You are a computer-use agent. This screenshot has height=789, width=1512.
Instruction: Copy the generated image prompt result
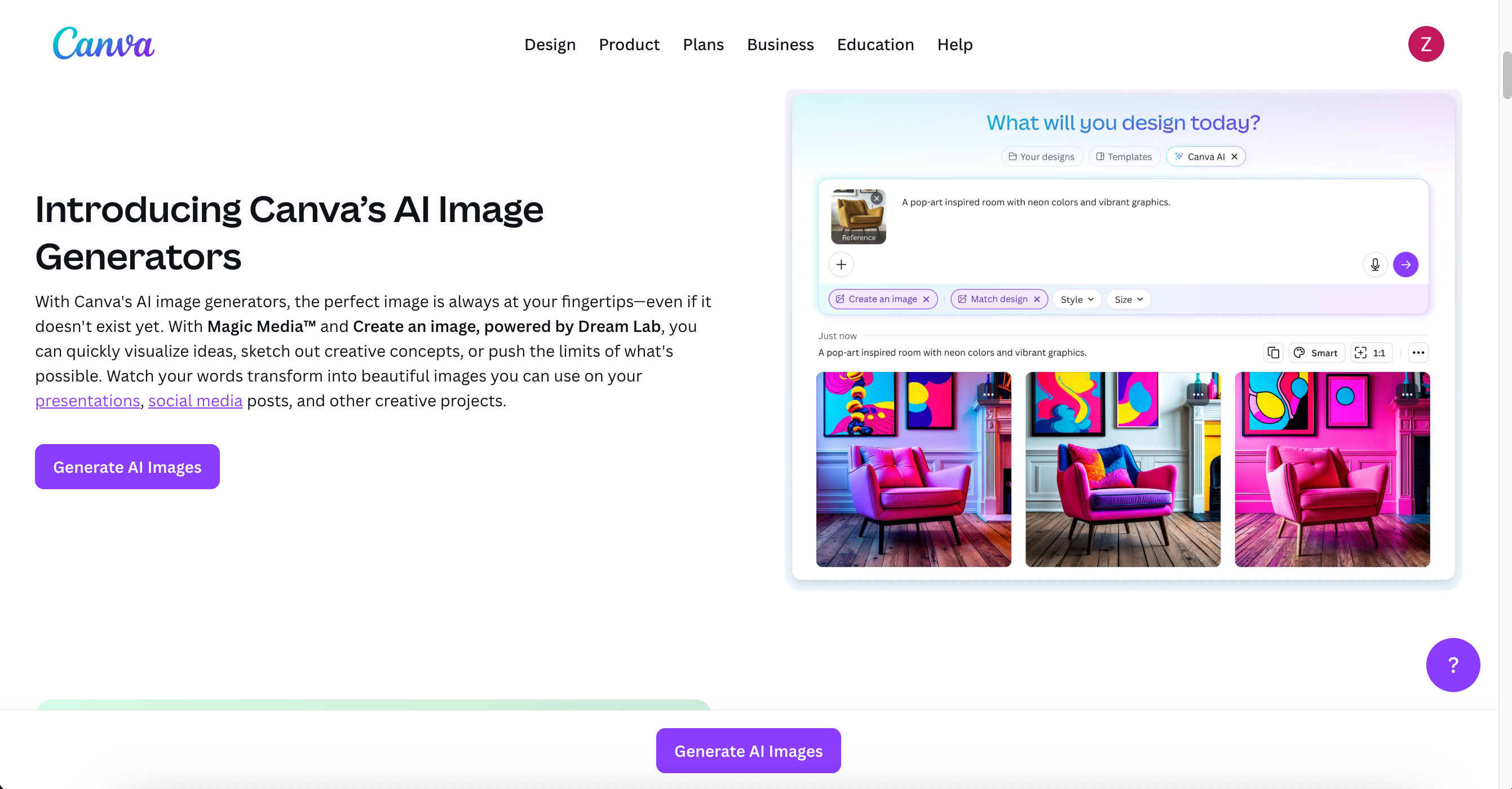(x=1272, y=353)
